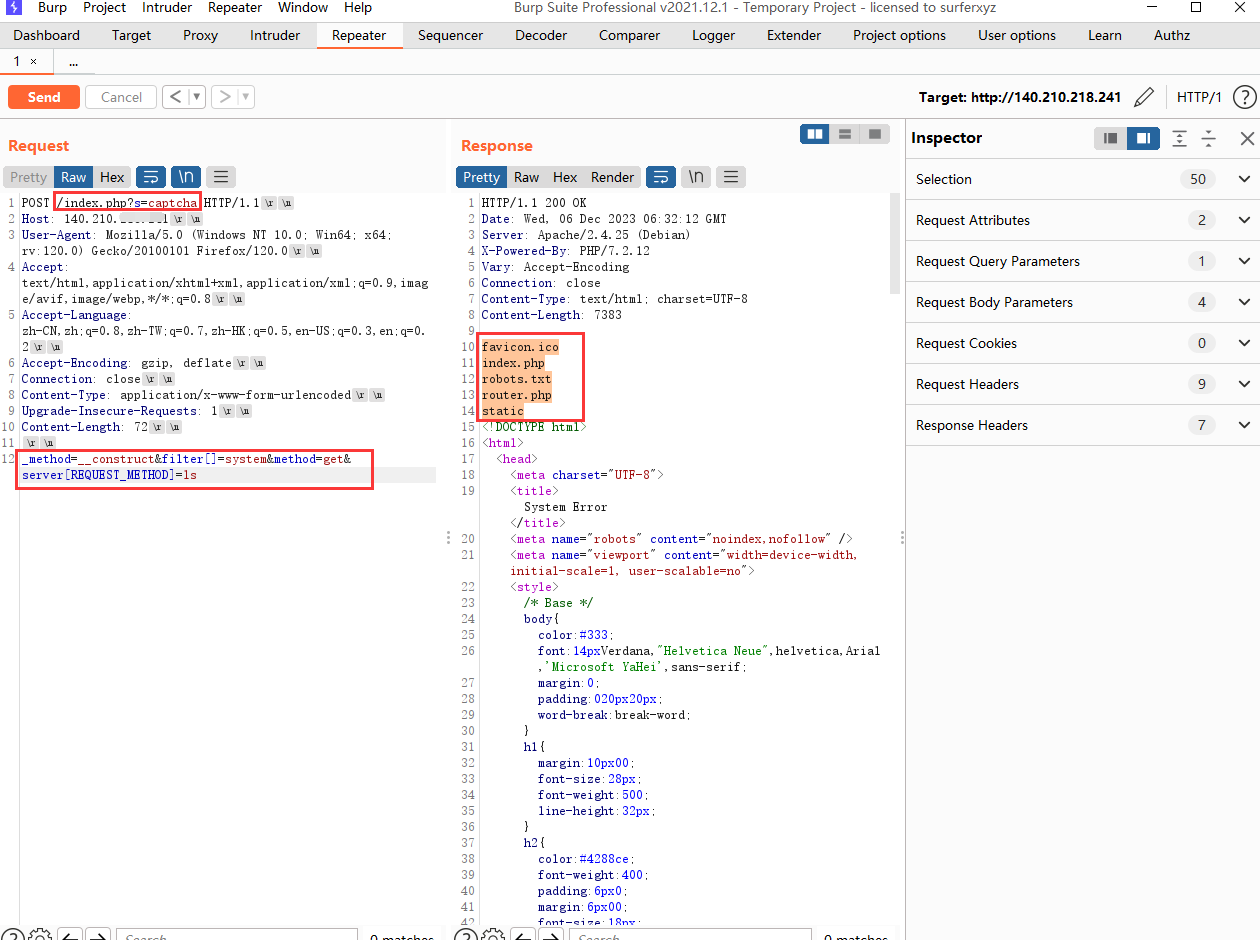Viewport: 1260px width, 940px height.
Task: Switch to the Decoder tab
Action: 541,35
